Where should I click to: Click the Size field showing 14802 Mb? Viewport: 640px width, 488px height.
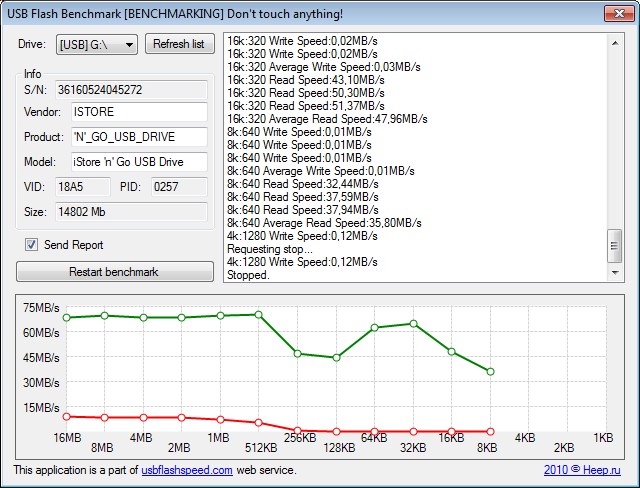[x=131, y=211]
